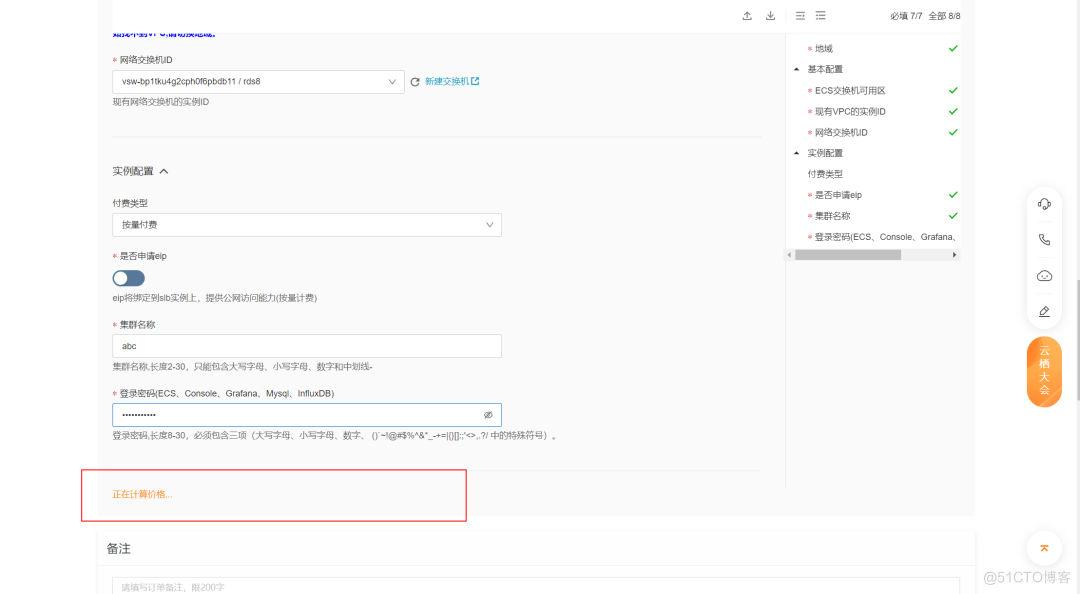Viewport: 1080px width, 594px height.
Task: Click the back-to-top arrow button
Action: pyautogui.click(x=1044, y=549)
